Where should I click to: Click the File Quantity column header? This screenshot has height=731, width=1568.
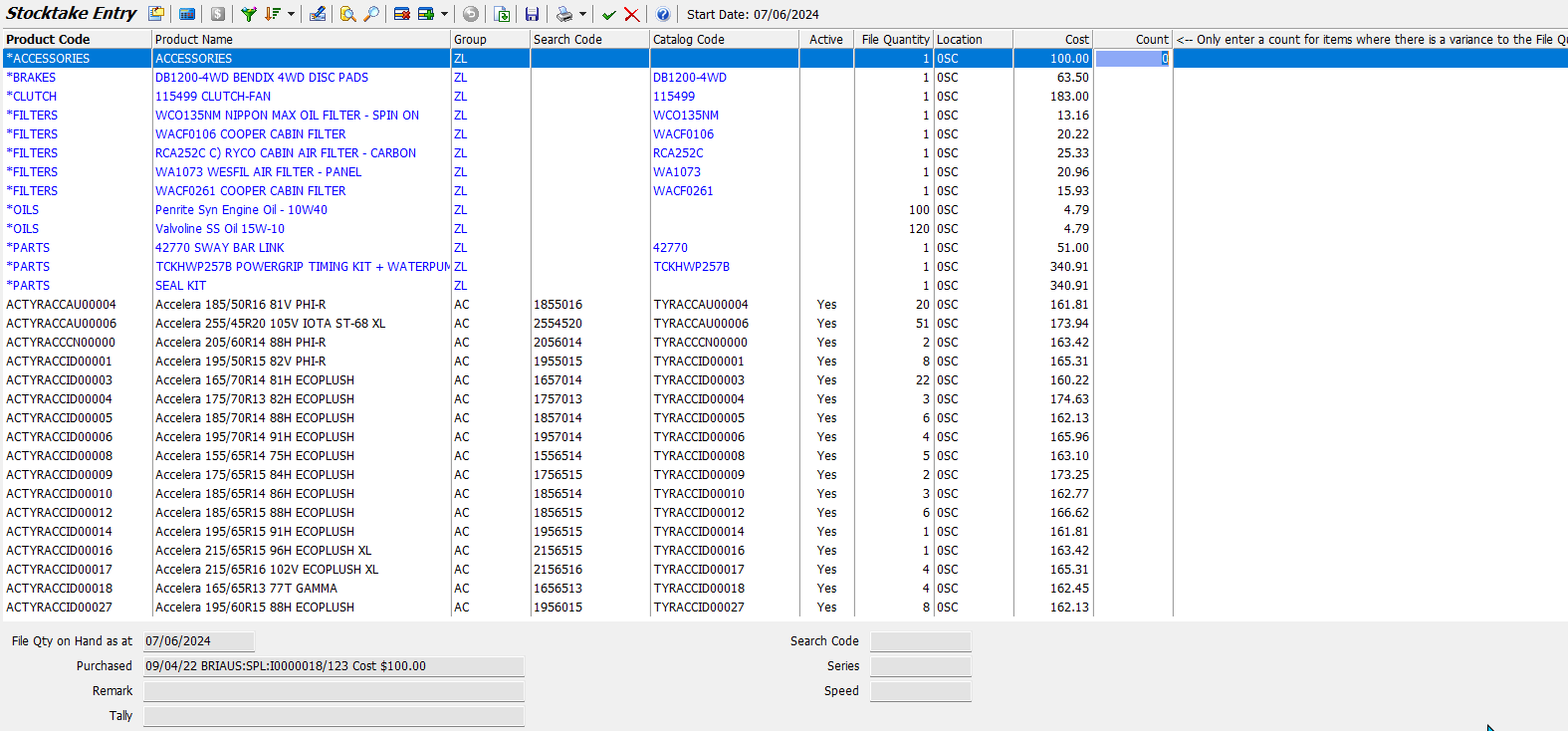tap(894, 40)
